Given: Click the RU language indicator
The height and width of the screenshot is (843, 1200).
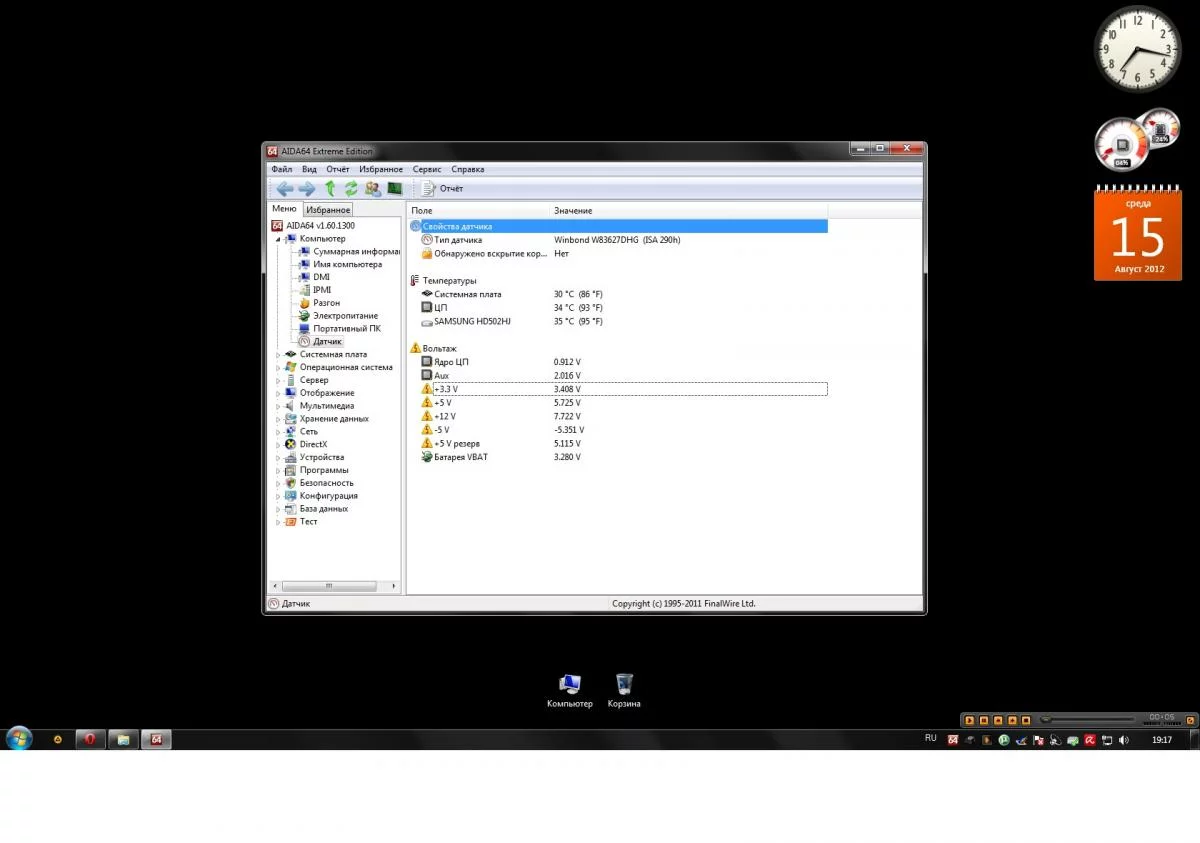Looking at the screenshot, I should click(931, 738).
